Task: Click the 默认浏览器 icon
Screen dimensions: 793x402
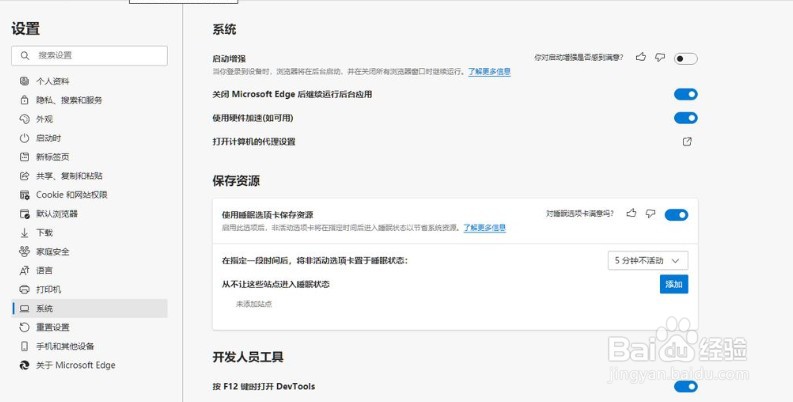Action: coord(24,214)
